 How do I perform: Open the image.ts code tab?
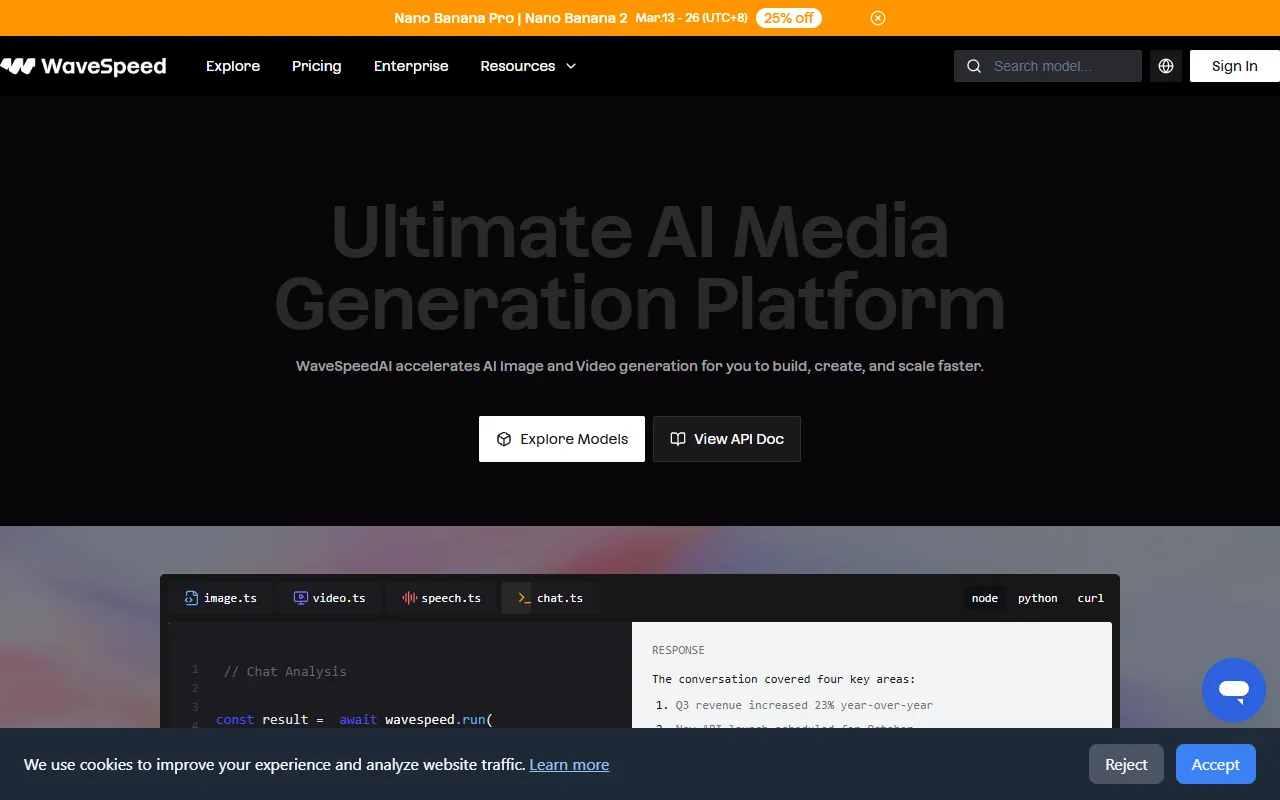221,598
